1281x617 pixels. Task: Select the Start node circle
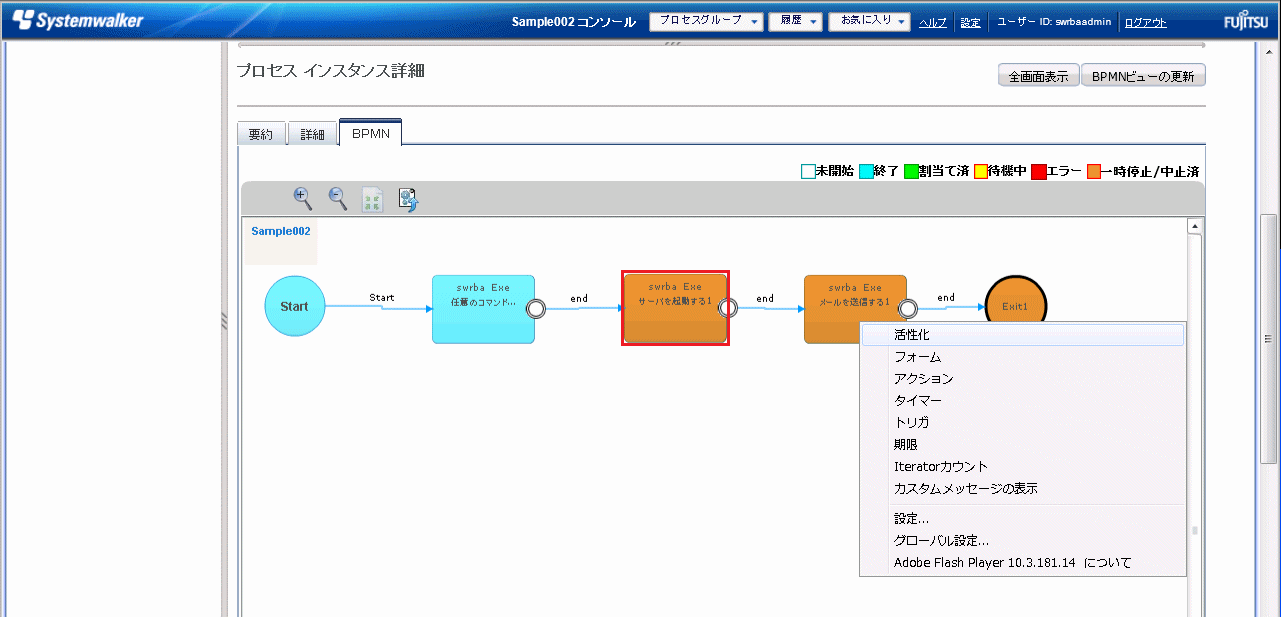click(294, 307)
